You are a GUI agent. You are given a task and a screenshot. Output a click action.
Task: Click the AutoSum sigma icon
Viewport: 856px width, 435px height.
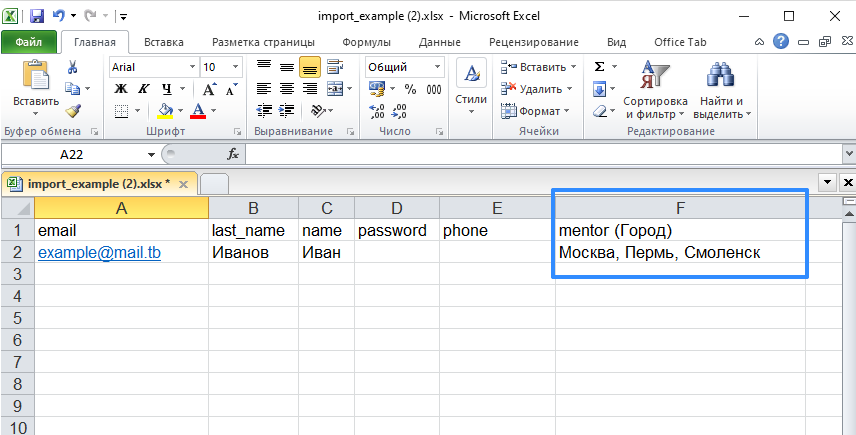tap(599, 67)
